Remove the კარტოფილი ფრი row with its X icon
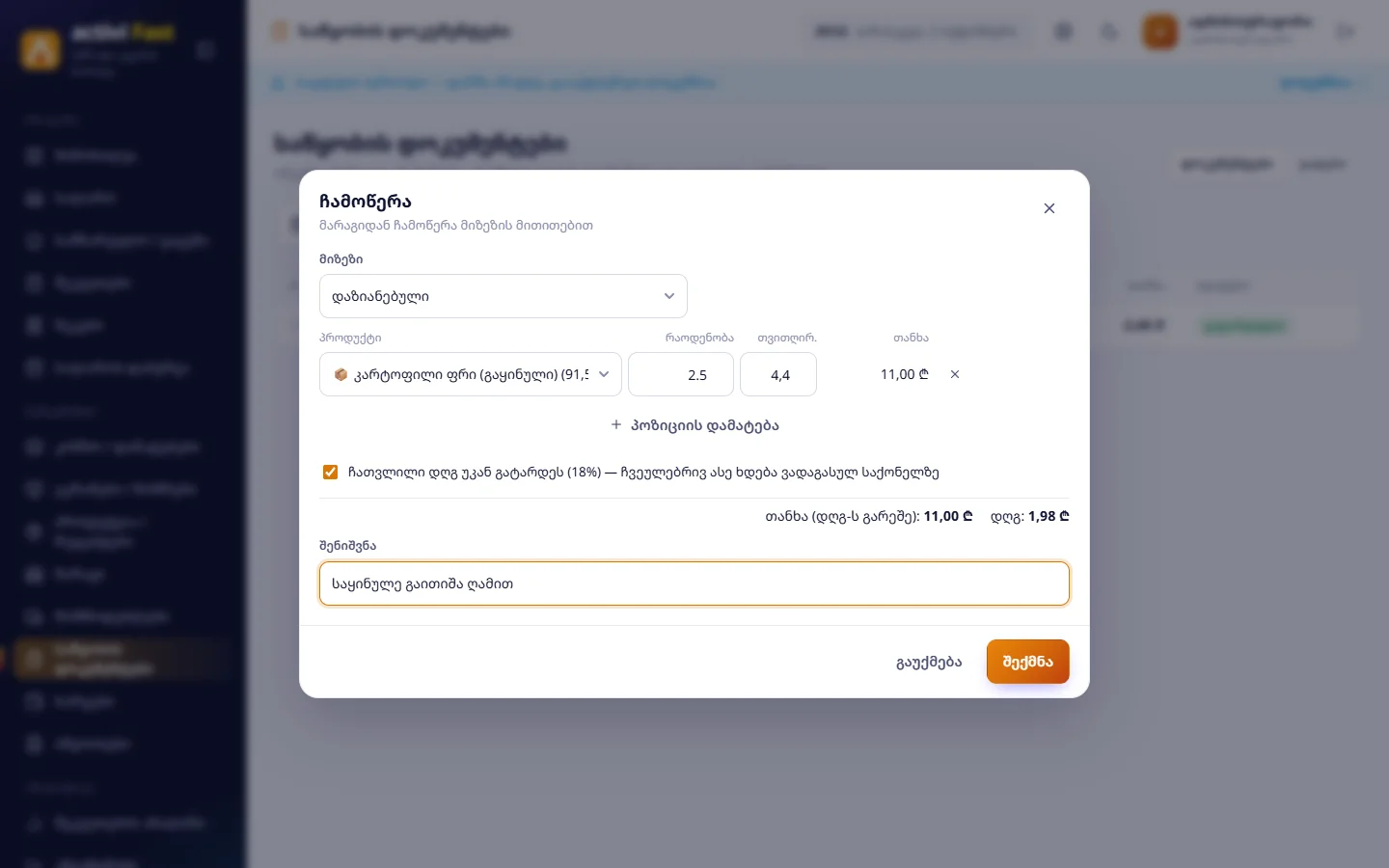 955,374
